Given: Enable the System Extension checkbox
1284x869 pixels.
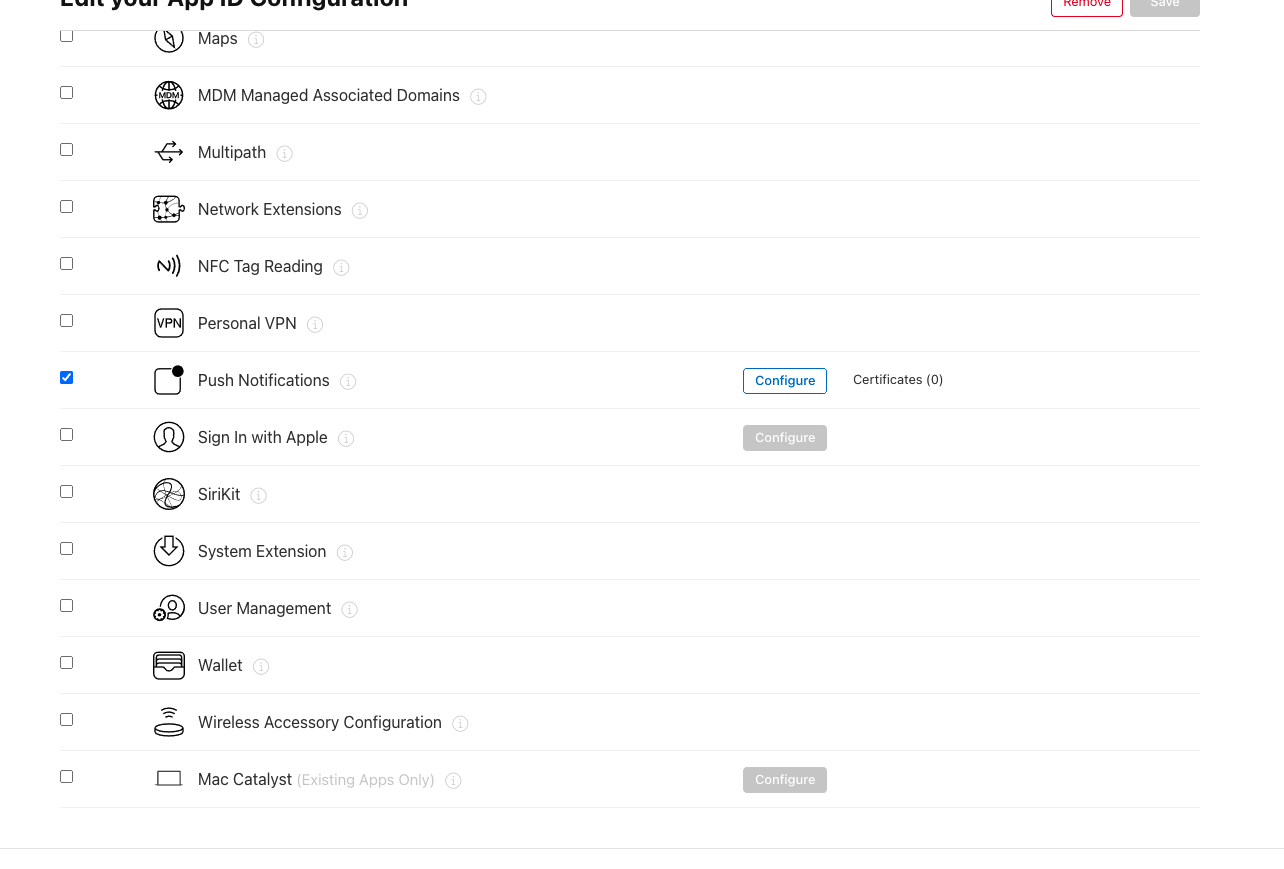Looking at the screenshot, I should tap(67, 548).
